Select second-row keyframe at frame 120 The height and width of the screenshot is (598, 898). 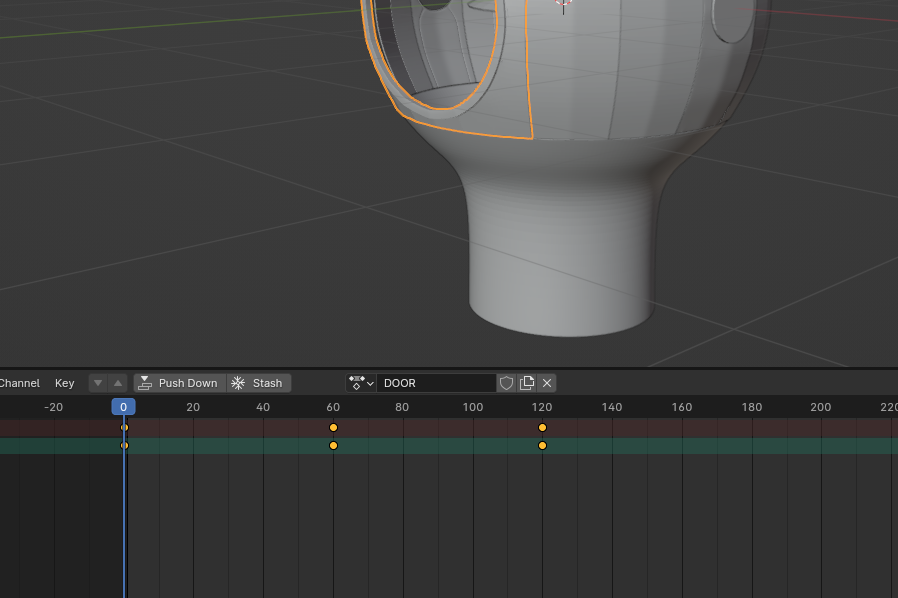[542, 446]
